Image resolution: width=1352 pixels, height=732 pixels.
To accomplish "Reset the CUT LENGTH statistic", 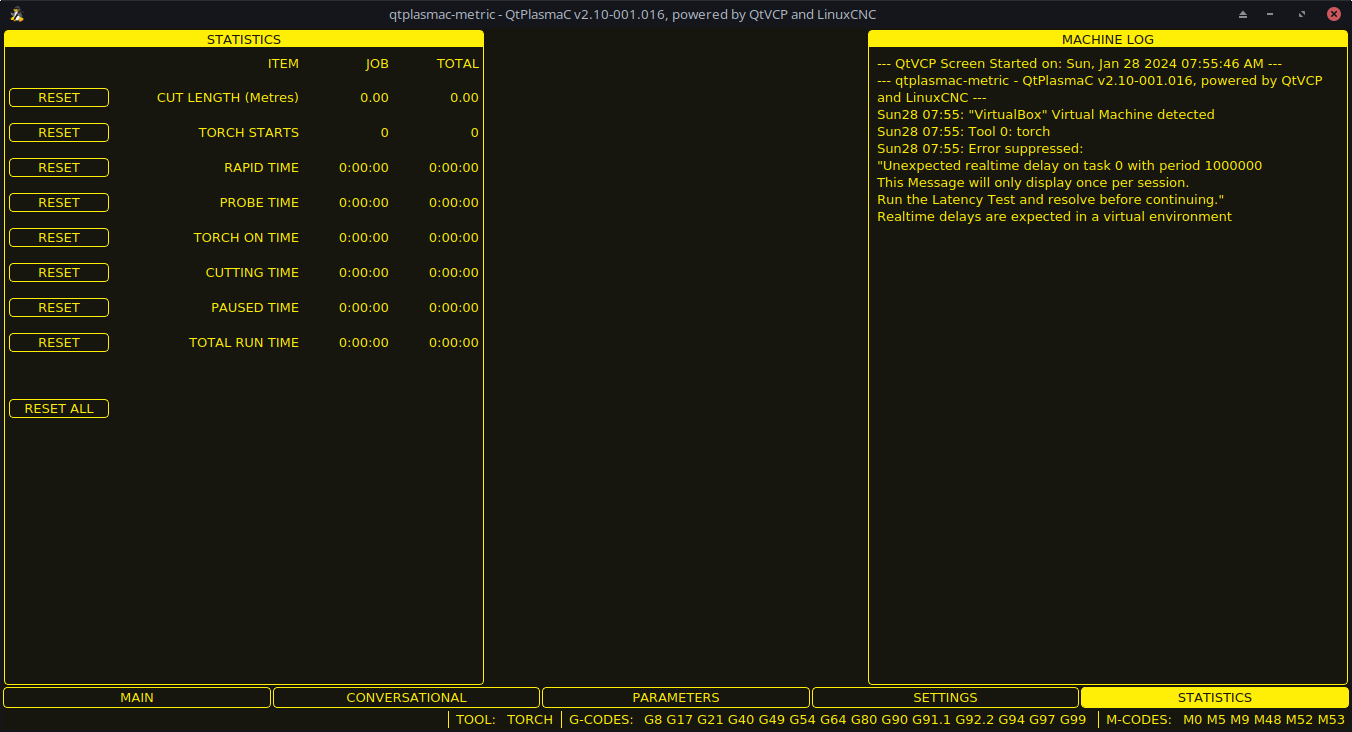I will [58, 97].
